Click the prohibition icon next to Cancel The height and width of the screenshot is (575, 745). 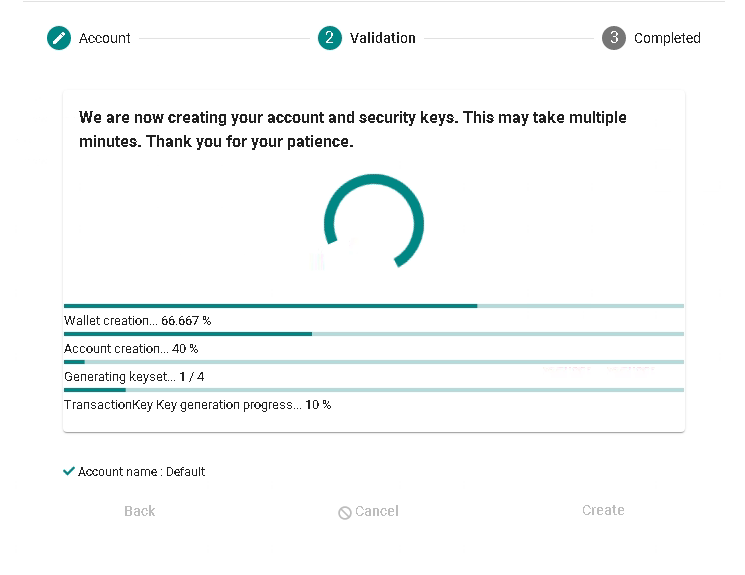point(345,512)
